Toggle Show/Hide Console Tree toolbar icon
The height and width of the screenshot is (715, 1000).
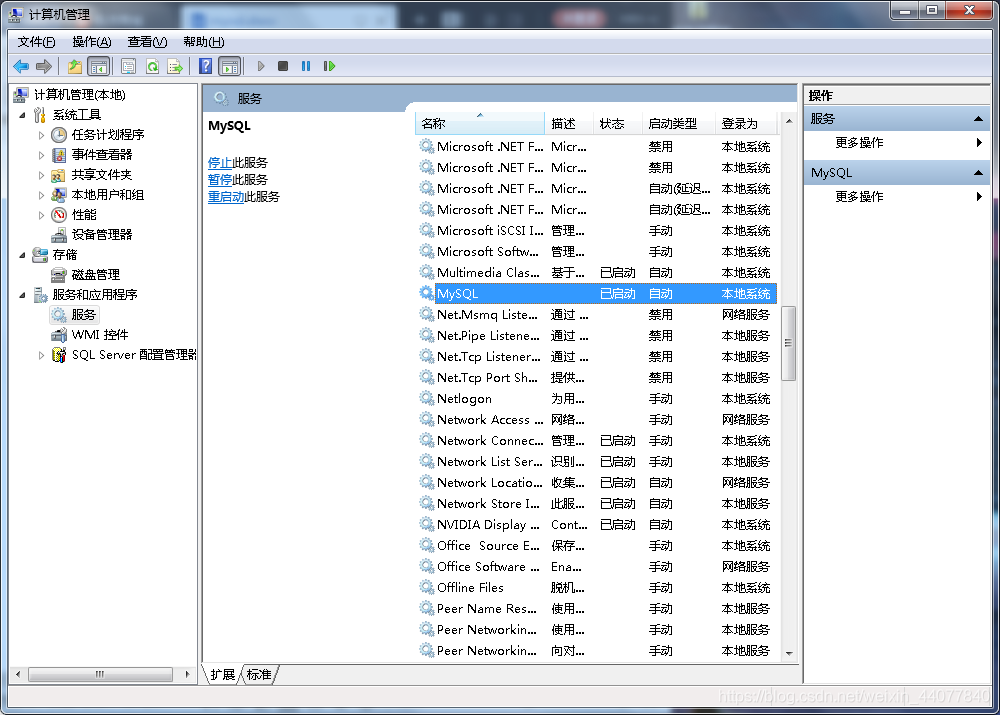pyautogui.click(x=98, y=66)
